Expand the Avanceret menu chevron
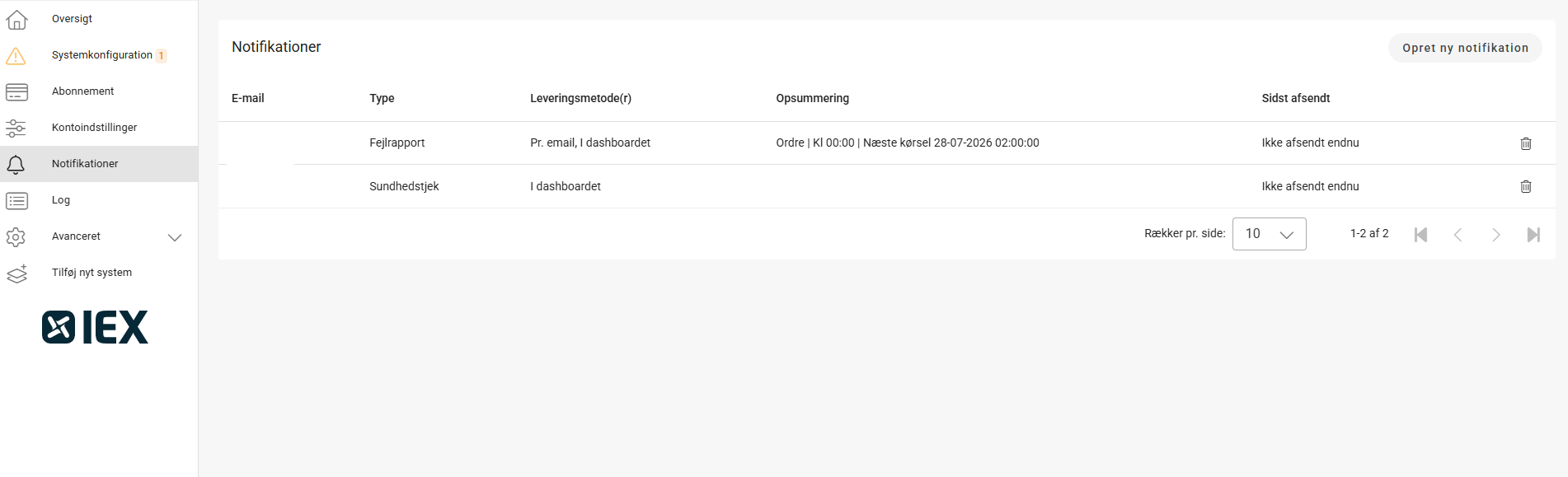Screen dimensions: 1568x477 pos(175,237)
